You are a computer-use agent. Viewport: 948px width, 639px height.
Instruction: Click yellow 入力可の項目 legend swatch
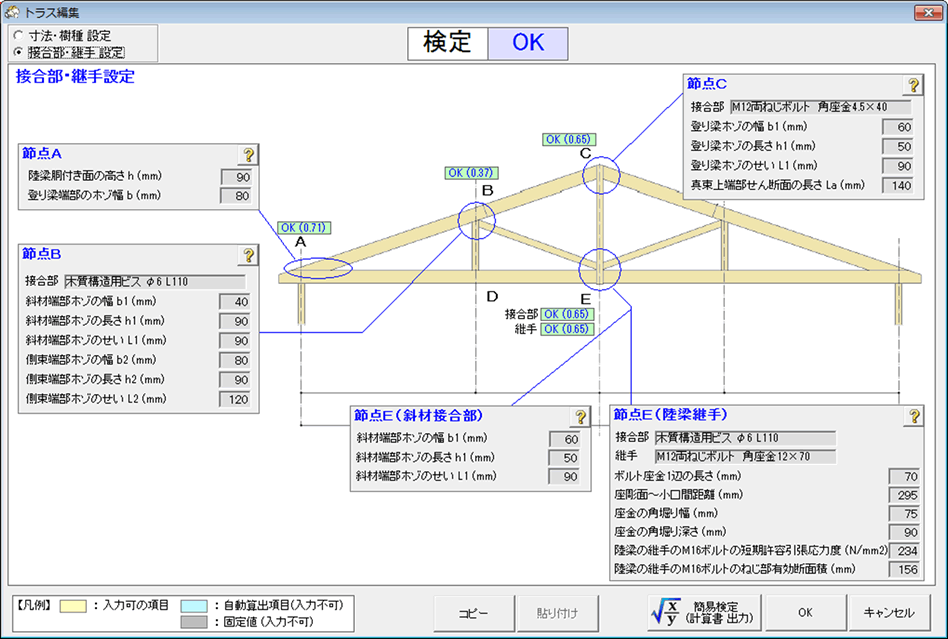click(x=73, y=606)
